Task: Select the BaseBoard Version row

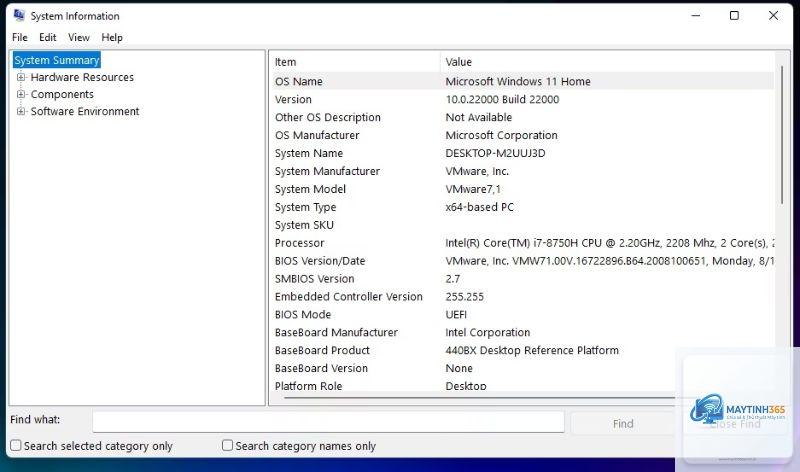Action: coord(522,368)
